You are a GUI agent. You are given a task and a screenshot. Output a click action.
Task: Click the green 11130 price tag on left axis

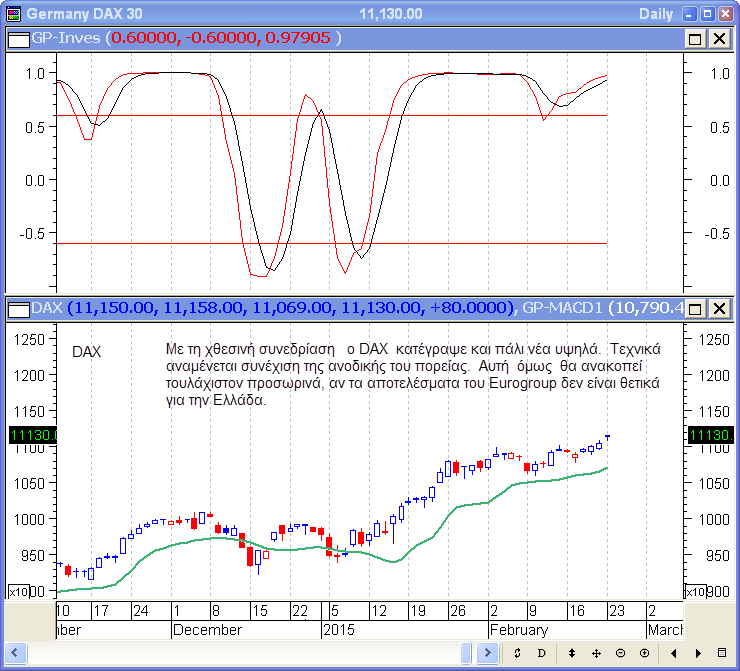point(33,435)
